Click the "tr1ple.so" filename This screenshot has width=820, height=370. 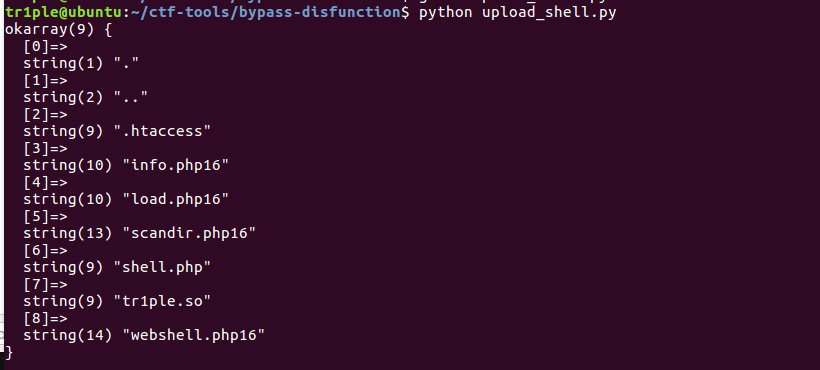(x=162, y=301)
